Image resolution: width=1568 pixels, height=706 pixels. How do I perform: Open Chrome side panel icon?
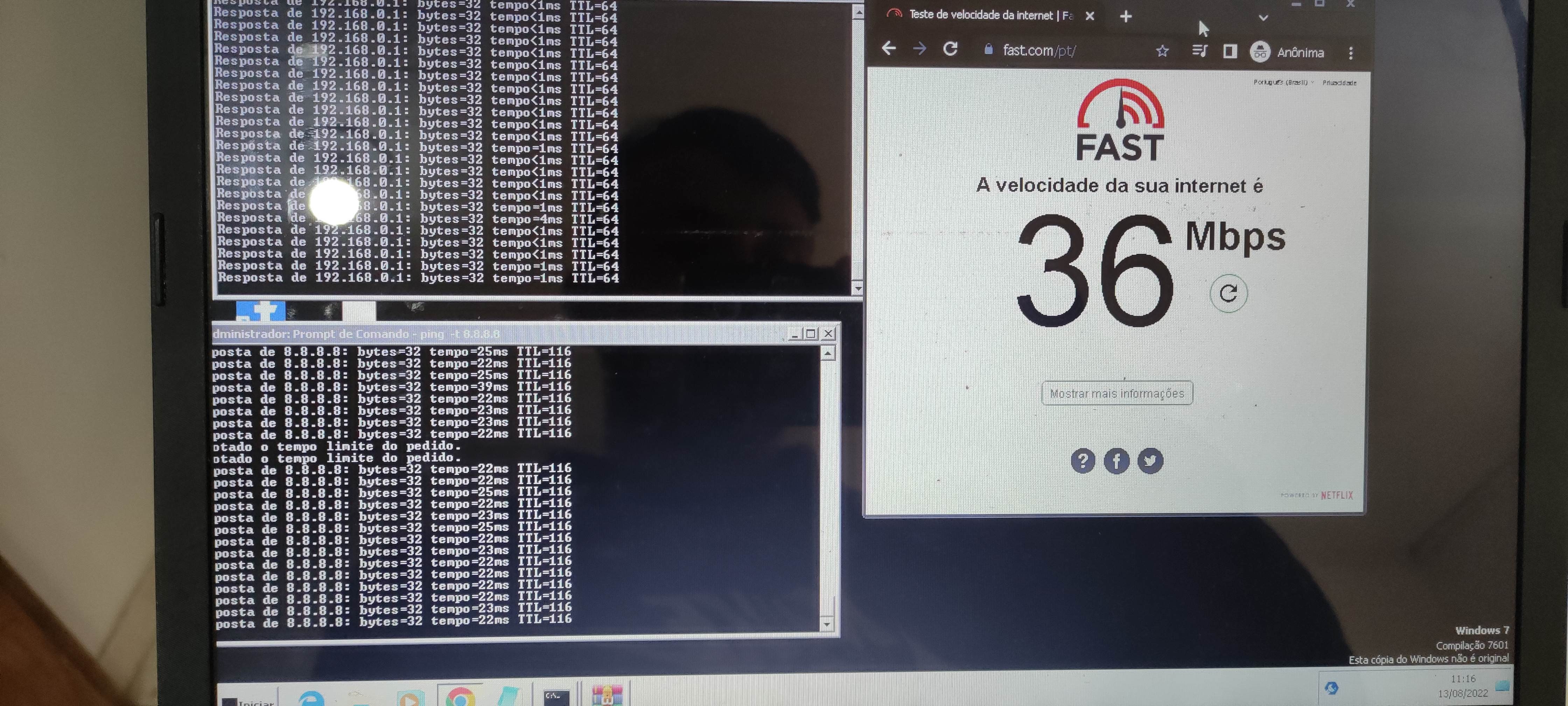[x=1230, y=52]
